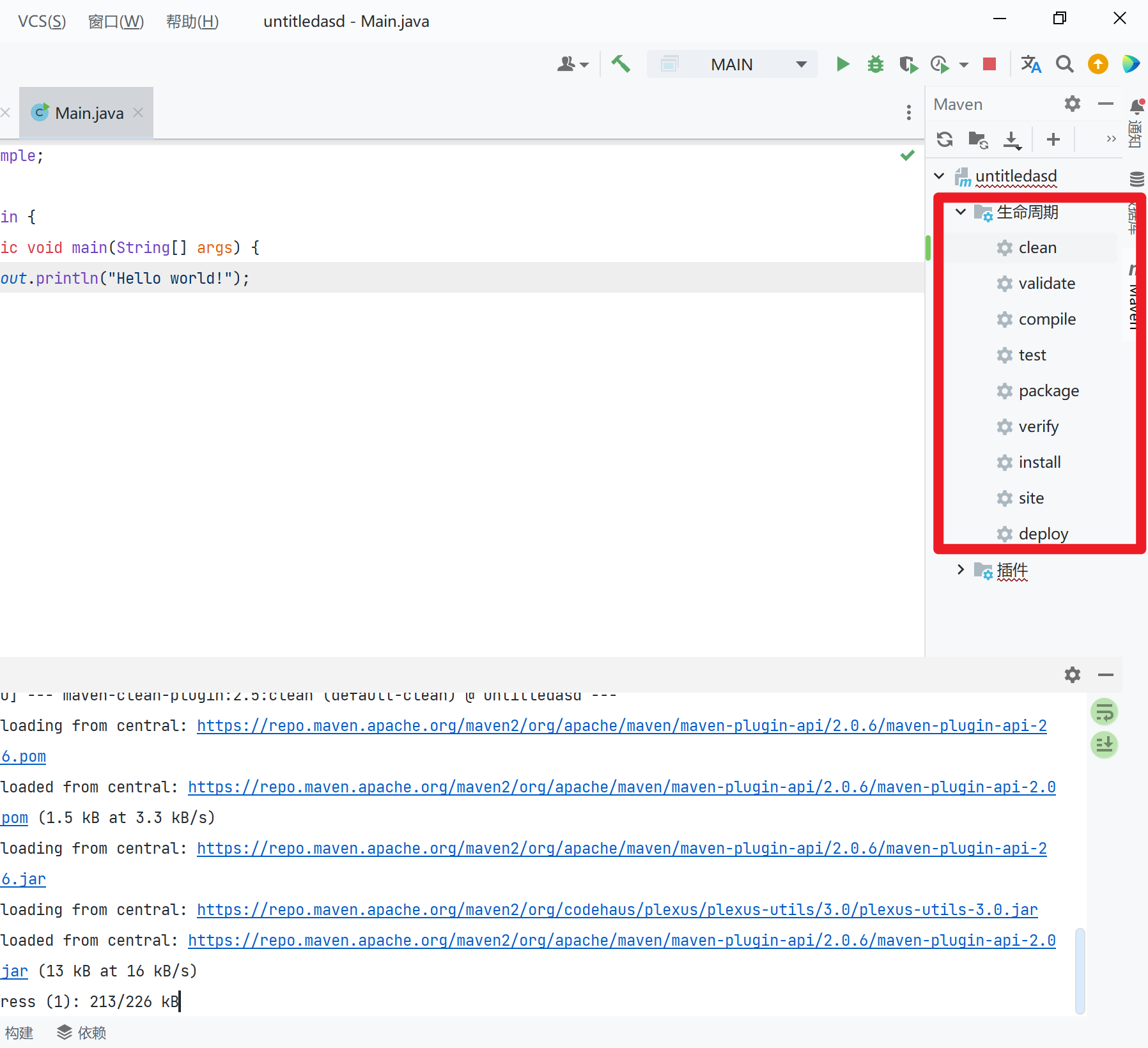1148x1048 pixels.
Task: Open the translate tool icon
Action: [1031, 64]
